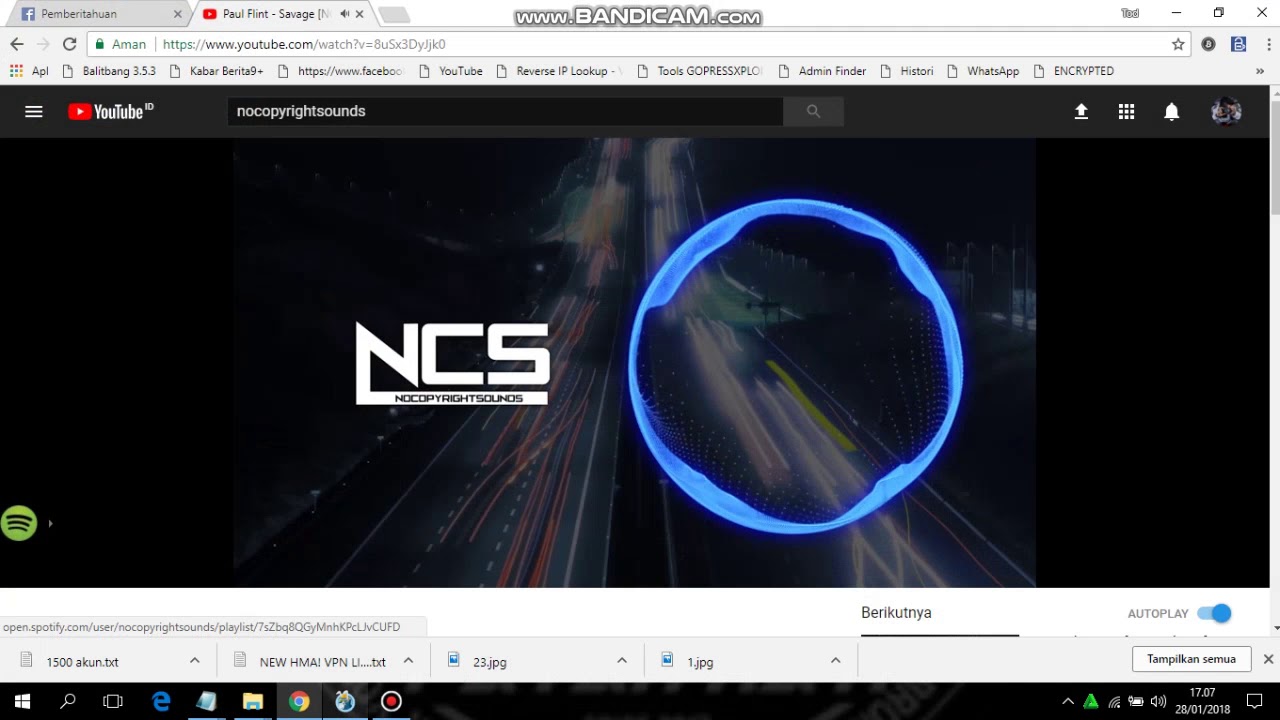Screen dimensions: 1280x720
Task: Go back with the browser back arrow
Action: point(17,44)
